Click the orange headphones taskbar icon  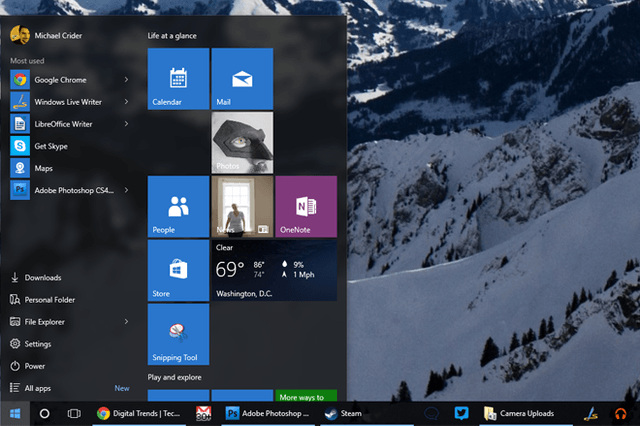pyautogui.click(x=621, y=414)
